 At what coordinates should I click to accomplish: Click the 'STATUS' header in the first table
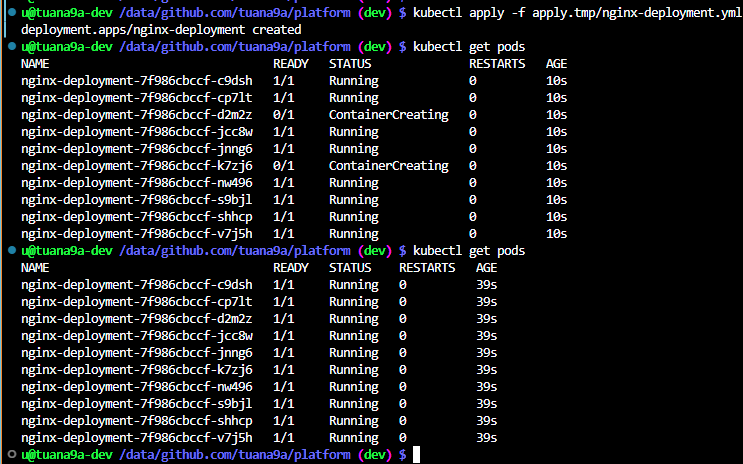[350, 64]
